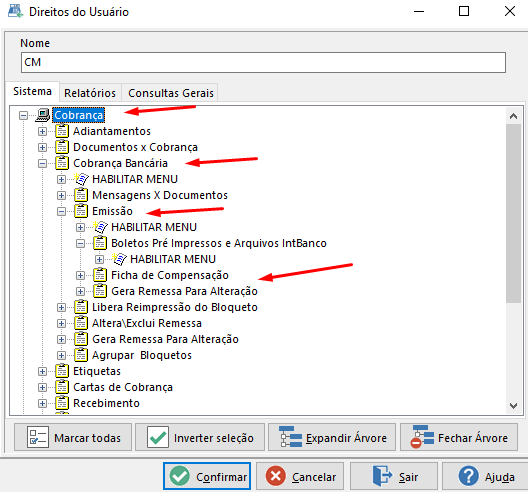Click the tree scrollbar up arrow
This screenshot has width=528, height=492.
tap(513, 117)
